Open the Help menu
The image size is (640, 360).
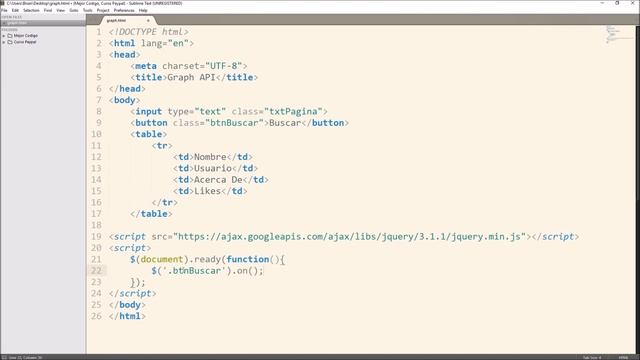pyautogui.click(x=143, y=10)
